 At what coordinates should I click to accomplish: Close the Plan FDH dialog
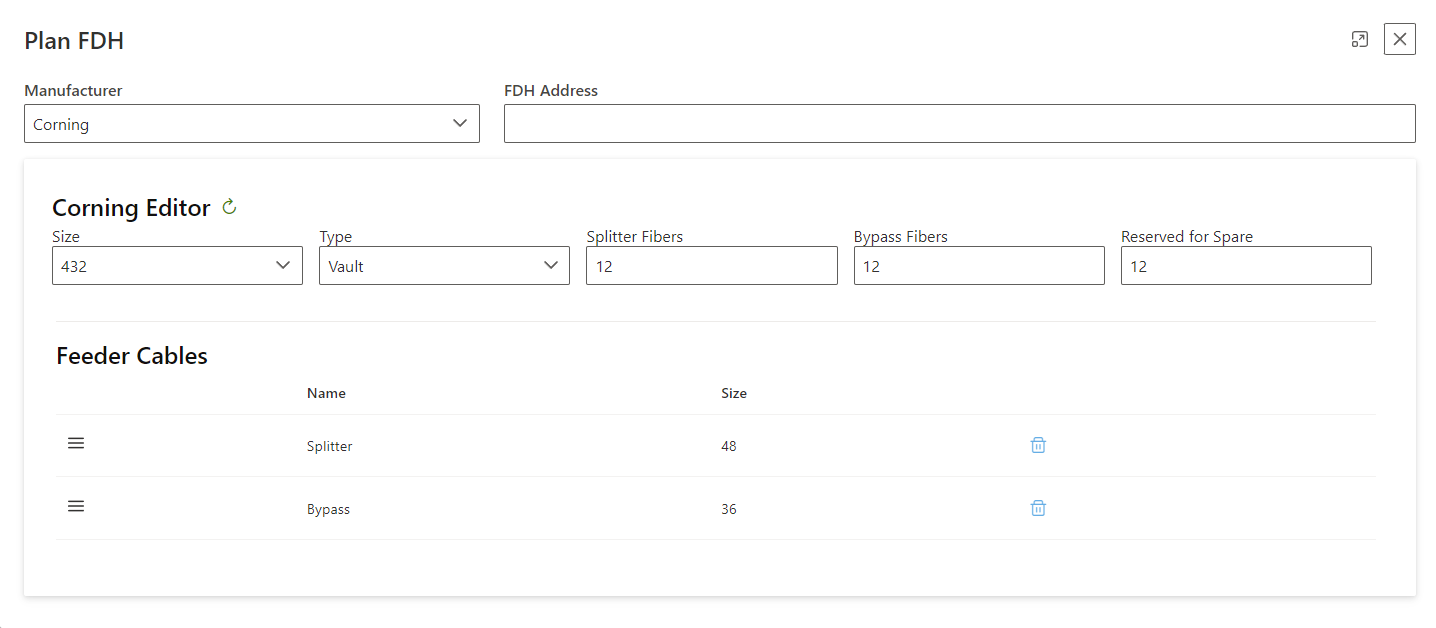pyautogui.click(x=1400, y=39)
